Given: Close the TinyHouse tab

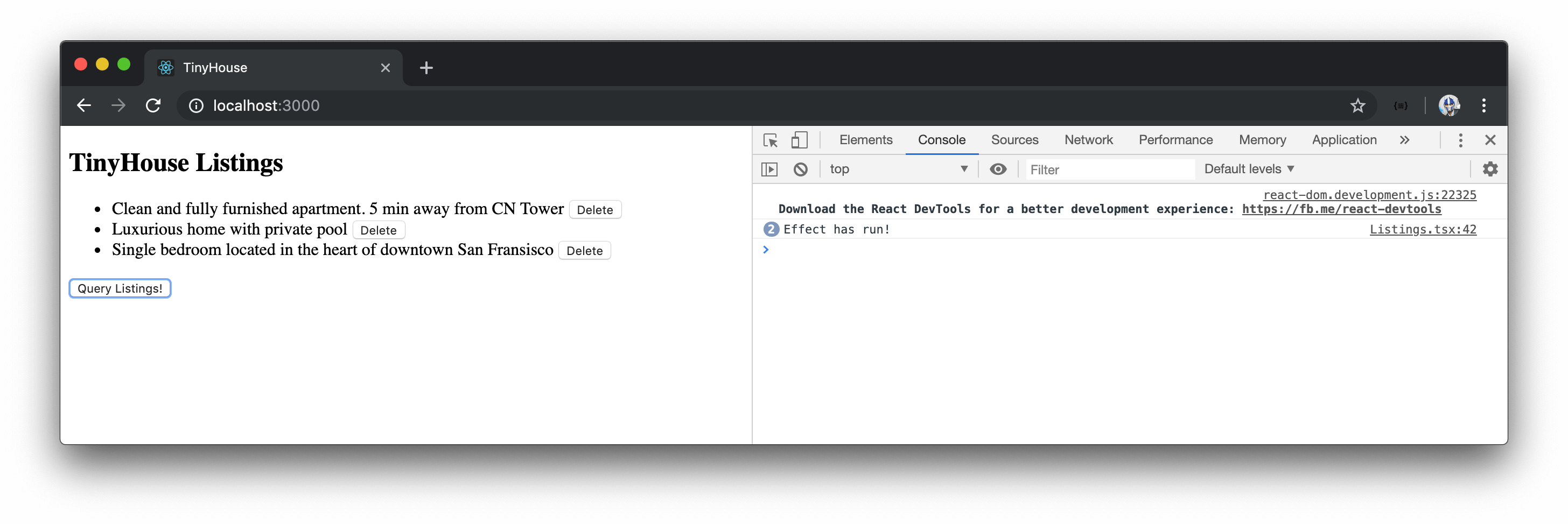Looking at the screenshot, I should pos(386,67).
